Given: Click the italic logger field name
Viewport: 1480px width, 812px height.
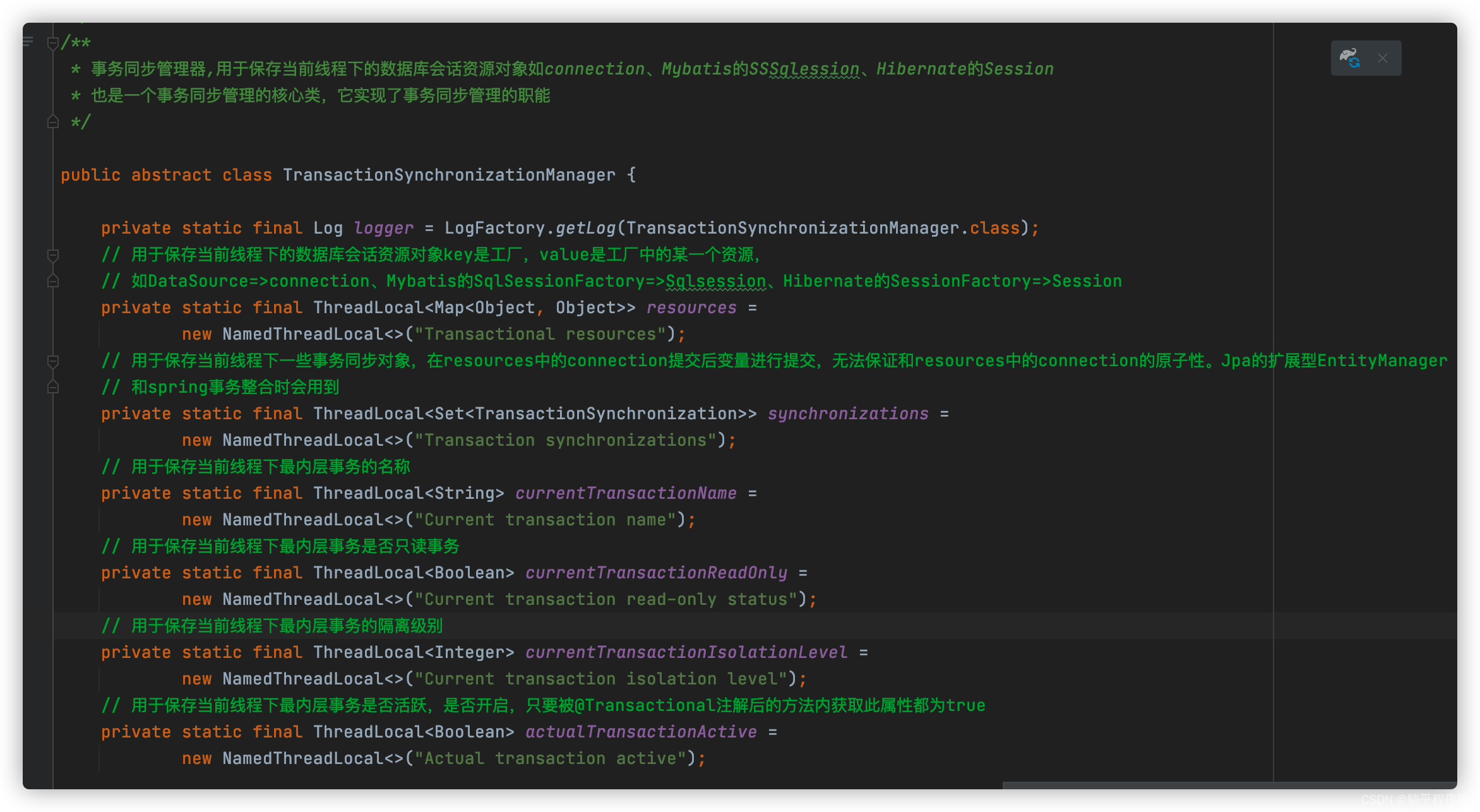Looking at the screenshot, I should pos(383,228).
